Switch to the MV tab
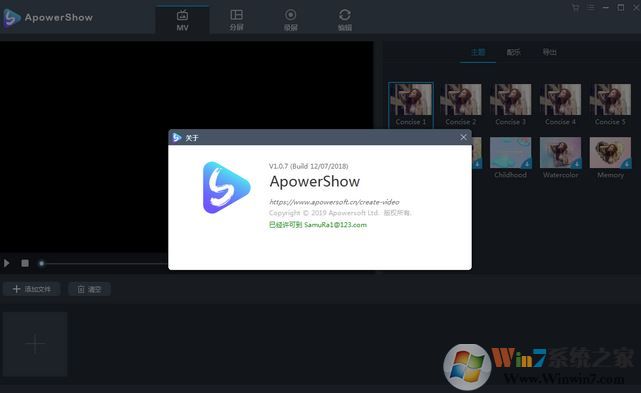 (182, 20)
